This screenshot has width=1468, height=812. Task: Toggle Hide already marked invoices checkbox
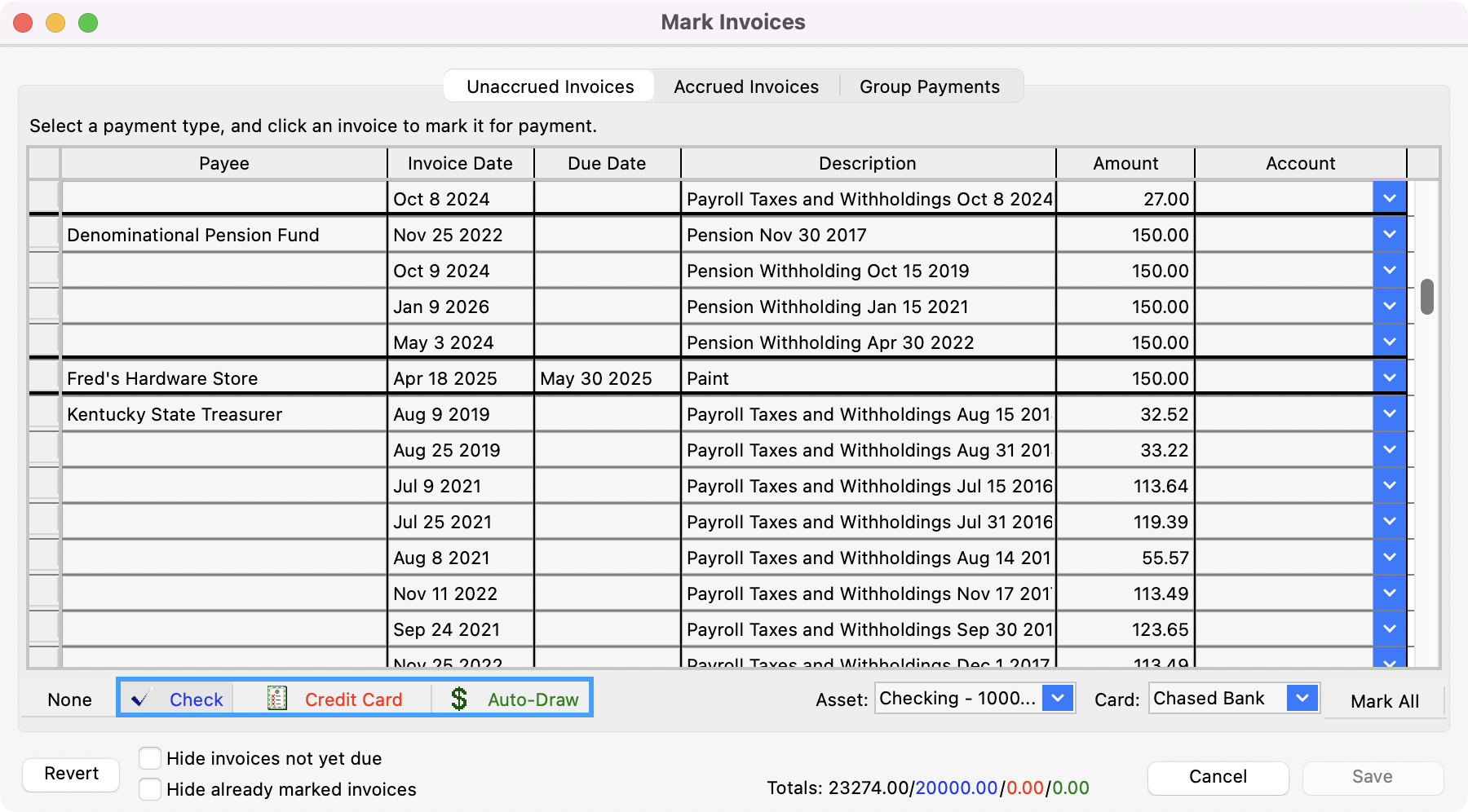(150, 789)
